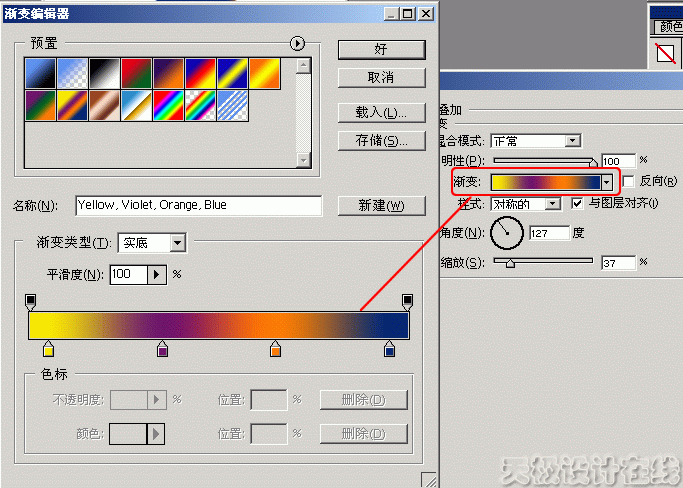Select the violet-green-orange preset in second row
683x488 pixels.
pos(41,105)
